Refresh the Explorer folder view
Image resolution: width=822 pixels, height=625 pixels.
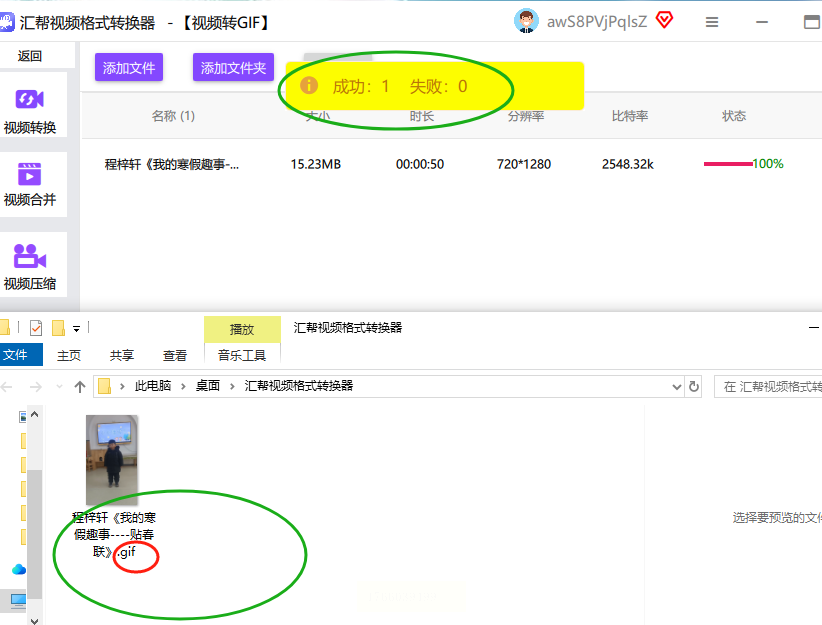pos(694,386)
